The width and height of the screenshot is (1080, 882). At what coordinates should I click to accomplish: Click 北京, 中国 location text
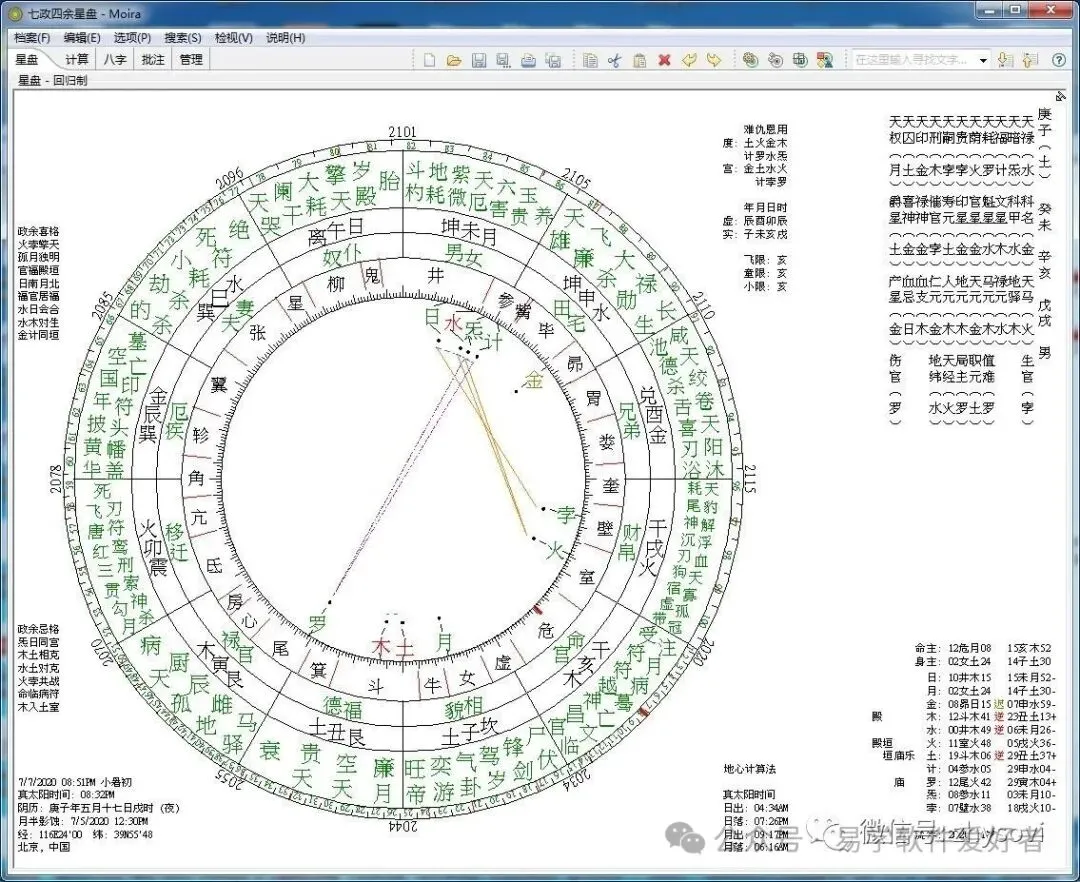pyautogui.click(x=43, y=847)
